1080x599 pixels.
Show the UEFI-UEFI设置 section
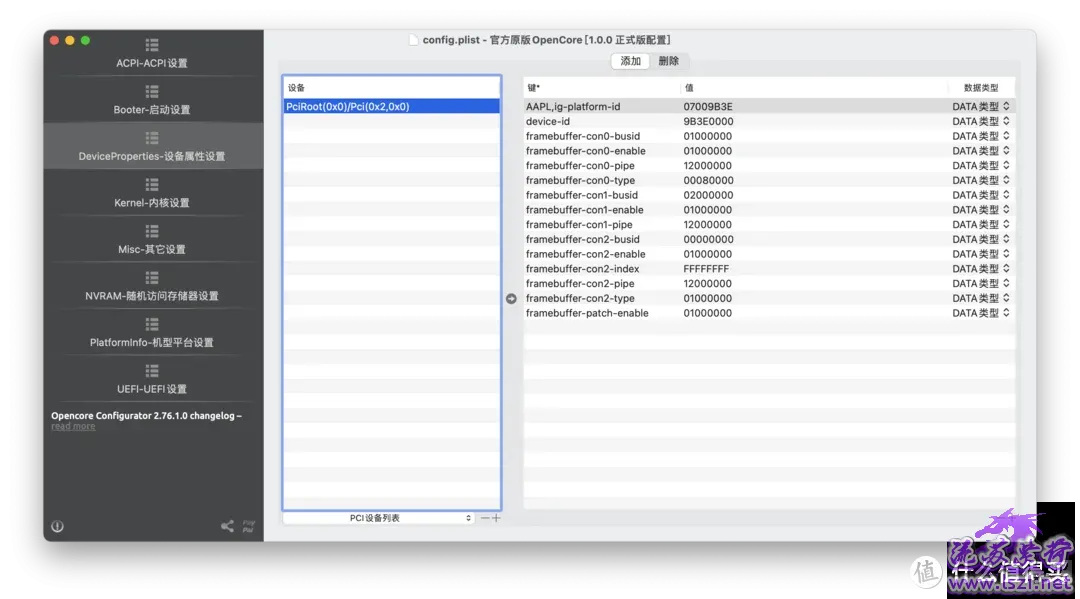[152, 380]
